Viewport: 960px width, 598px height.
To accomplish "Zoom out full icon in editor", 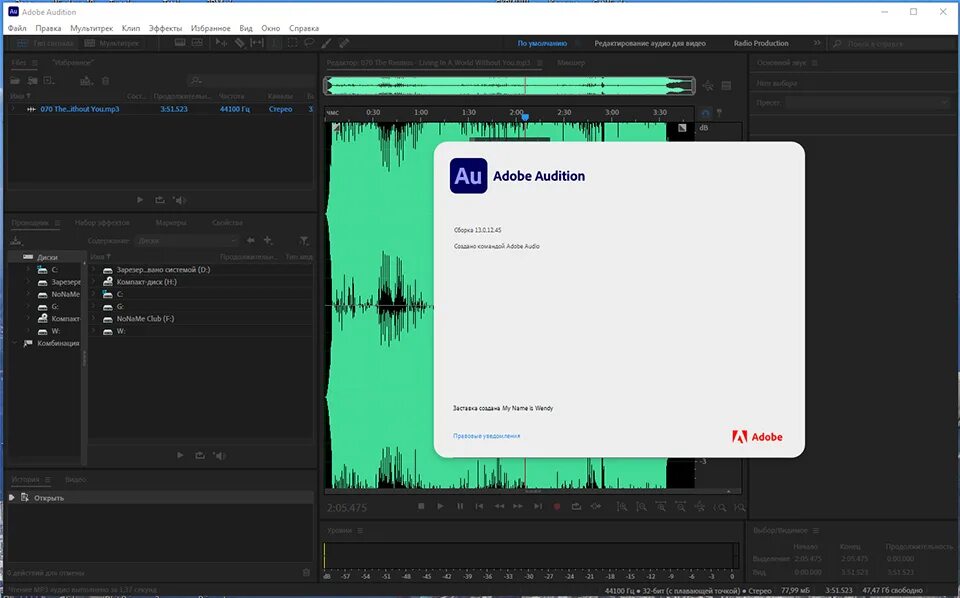I will [700, 507].
